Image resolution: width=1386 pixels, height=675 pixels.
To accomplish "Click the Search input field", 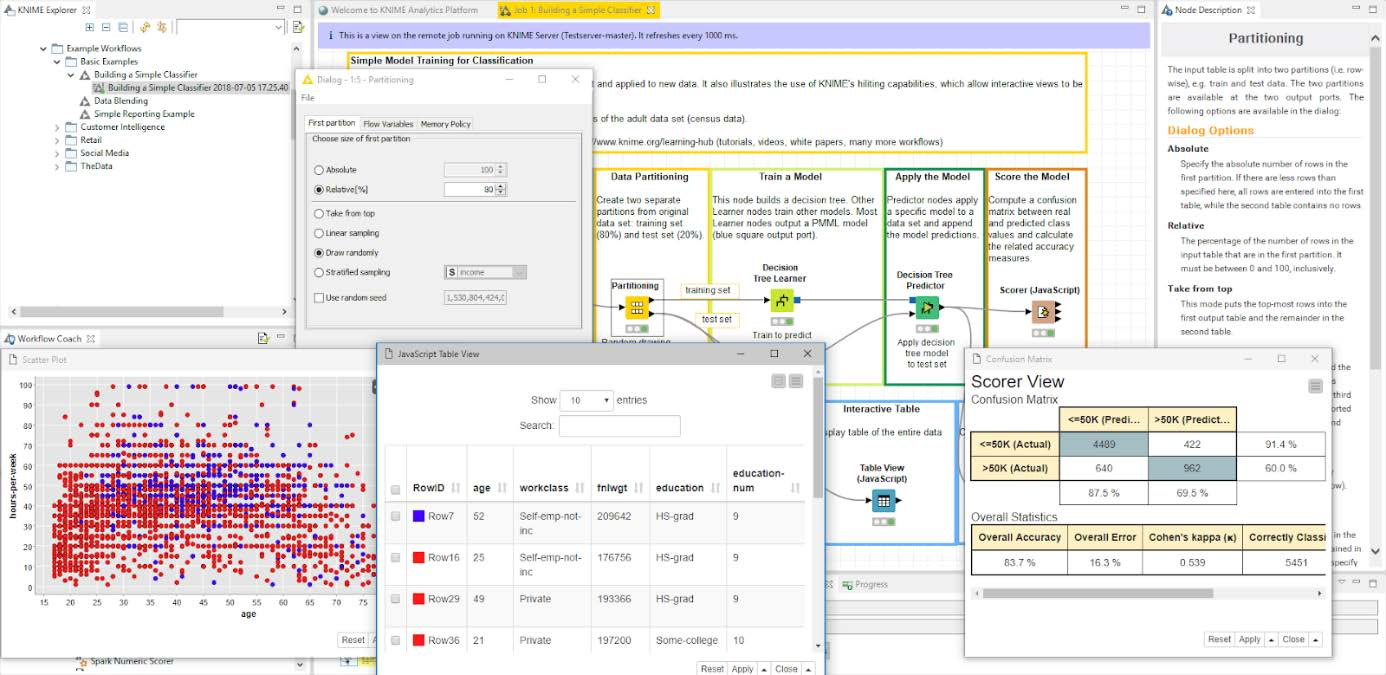I will click(x=619, y=426).
